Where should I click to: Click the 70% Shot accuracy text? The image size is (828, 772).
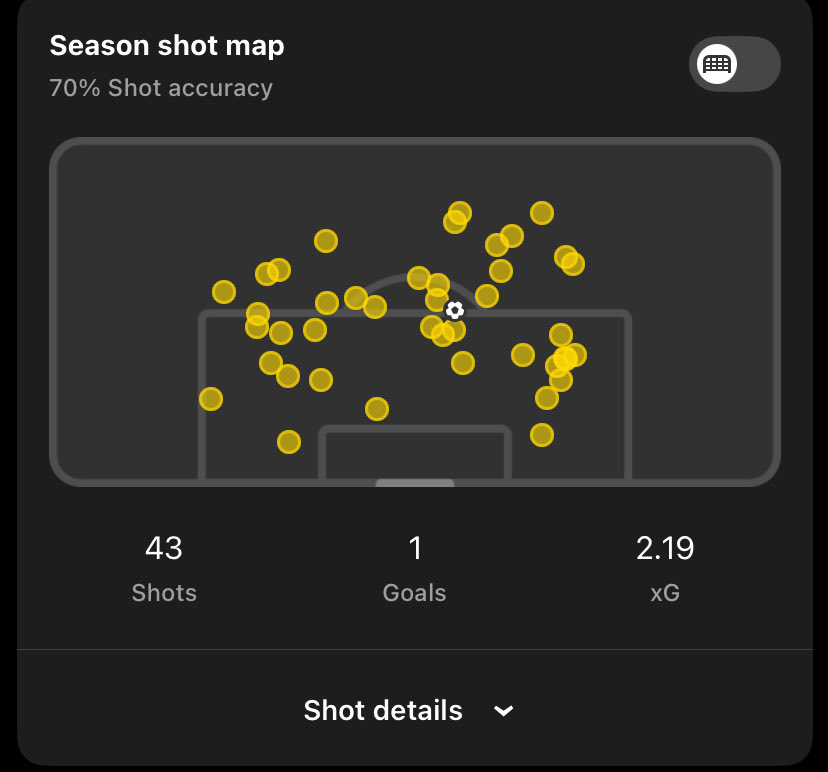click(161, 88)
